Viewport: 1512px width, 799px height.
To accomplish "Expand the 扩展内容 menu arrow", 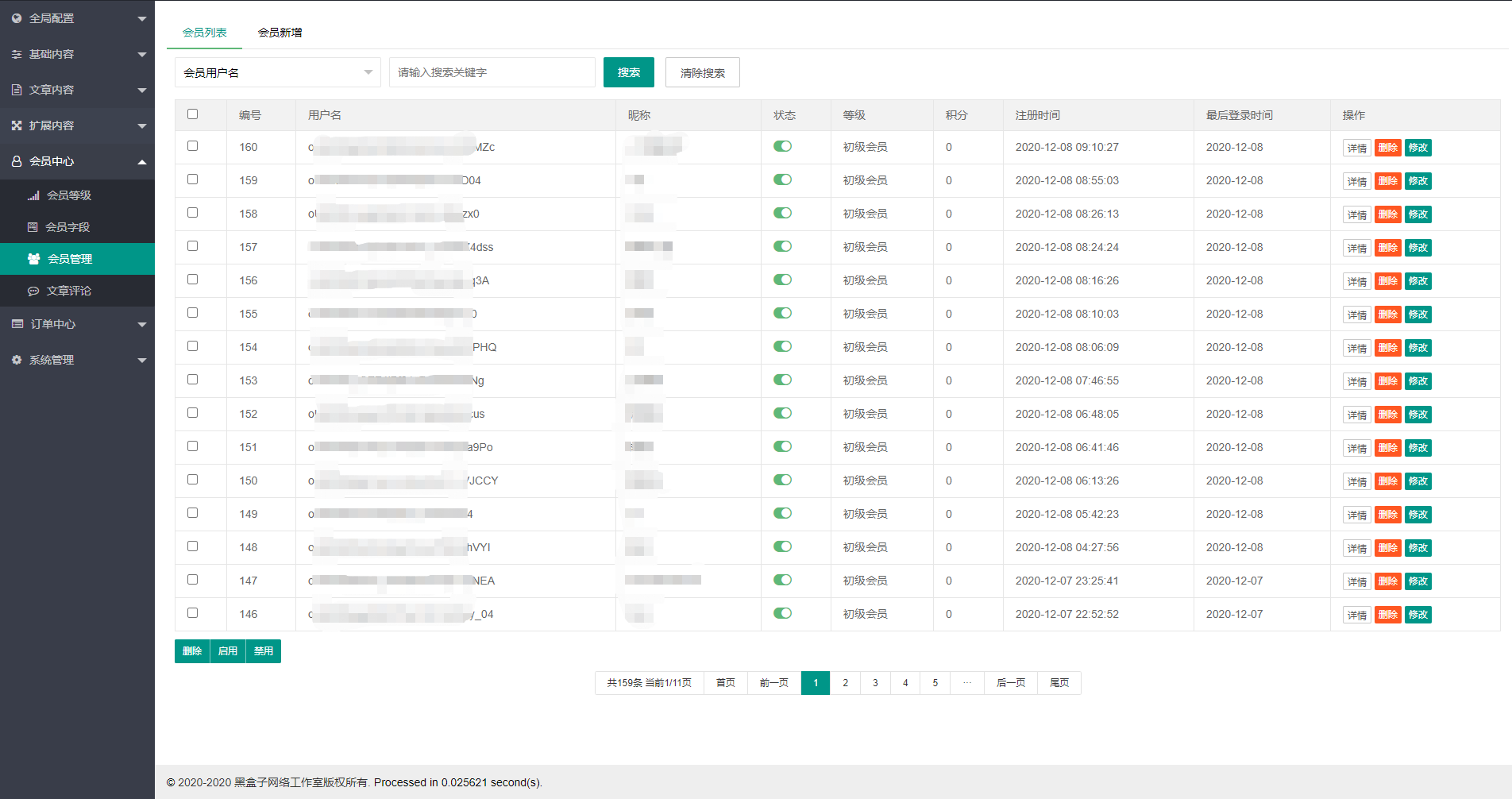I will (142, 125).
